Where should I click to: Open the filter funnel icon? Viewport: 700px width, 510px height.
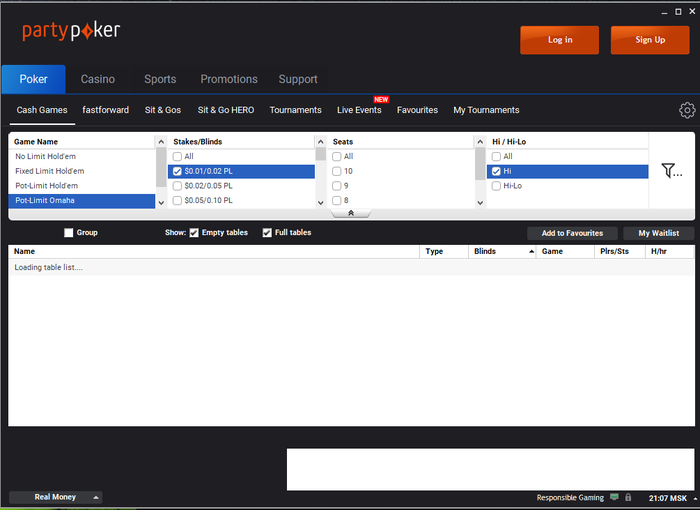671,170
